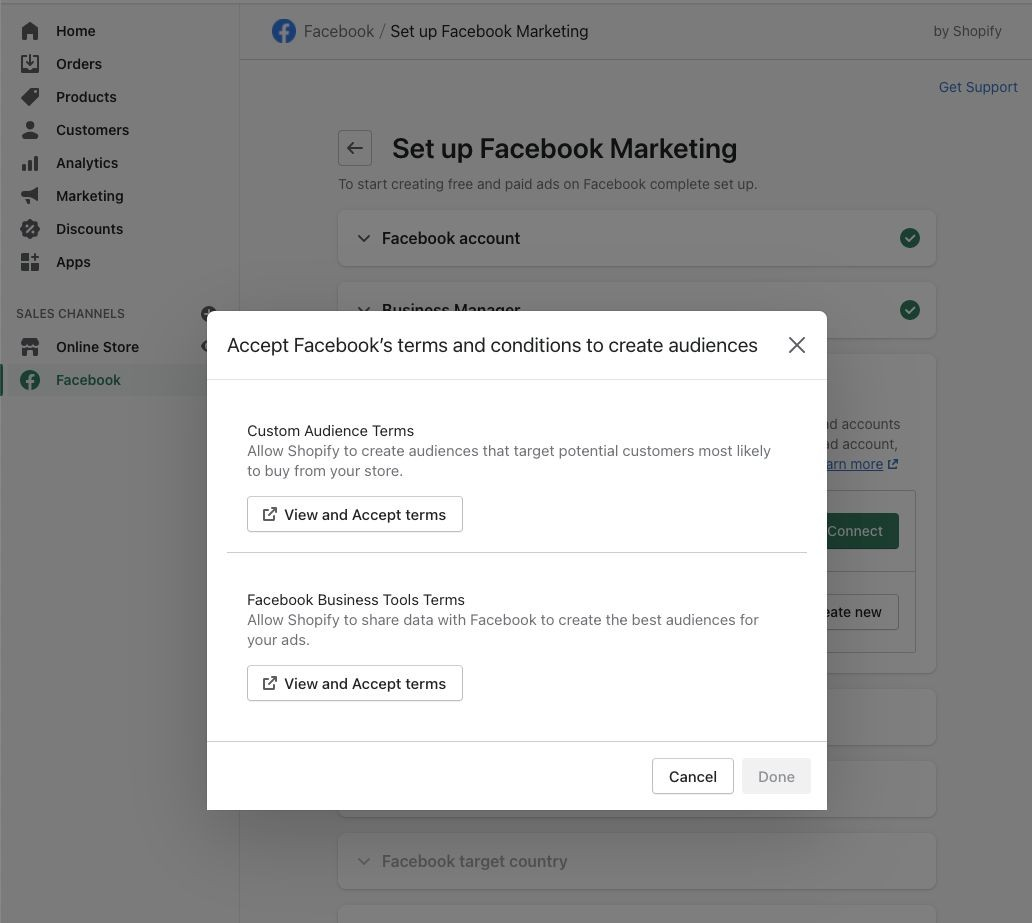Screen dimensions: 1032x923
Task: Expand the Facebook target country section
Action: point(474,861)
